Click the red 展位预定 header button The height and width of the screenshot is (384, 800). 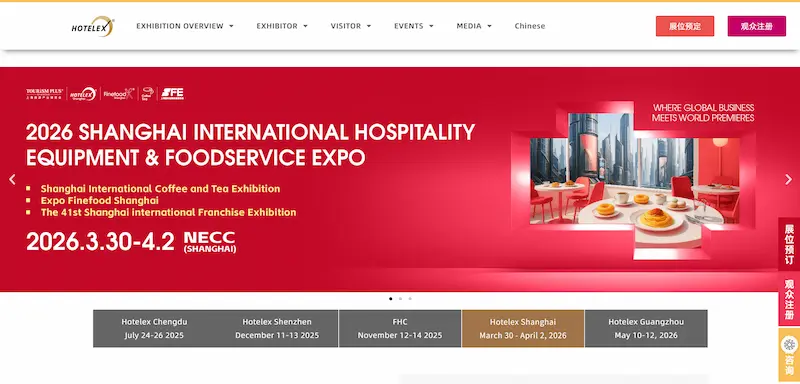pyautogui.click(x=685, y=26)
